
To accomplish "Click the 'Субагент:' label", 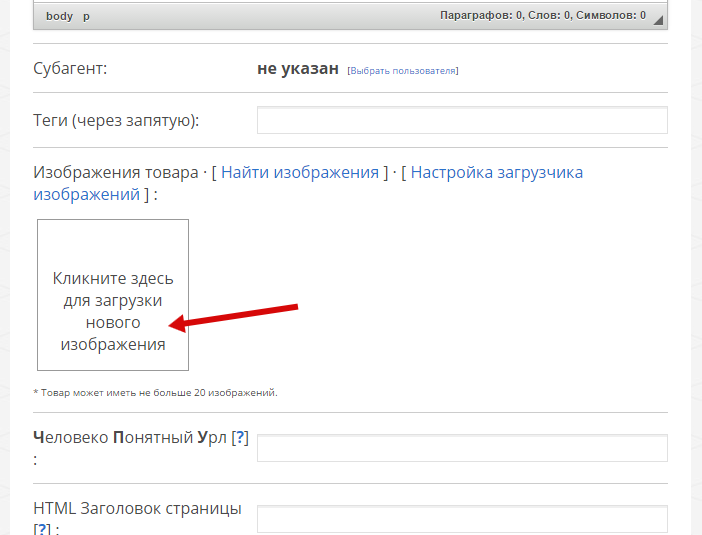I will (x=70, y=69).
